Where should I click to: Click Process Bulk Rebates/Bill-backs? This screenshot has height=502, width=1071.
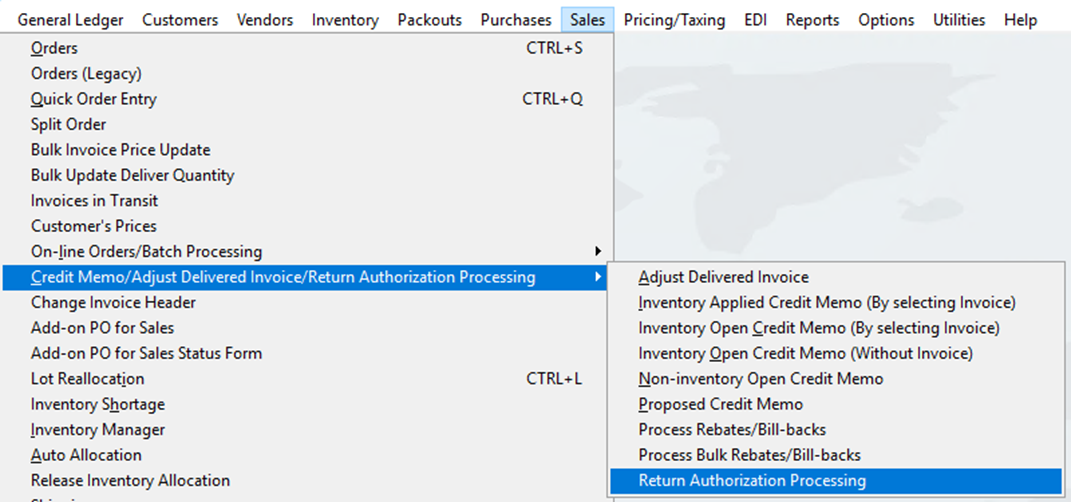point(749,455)
